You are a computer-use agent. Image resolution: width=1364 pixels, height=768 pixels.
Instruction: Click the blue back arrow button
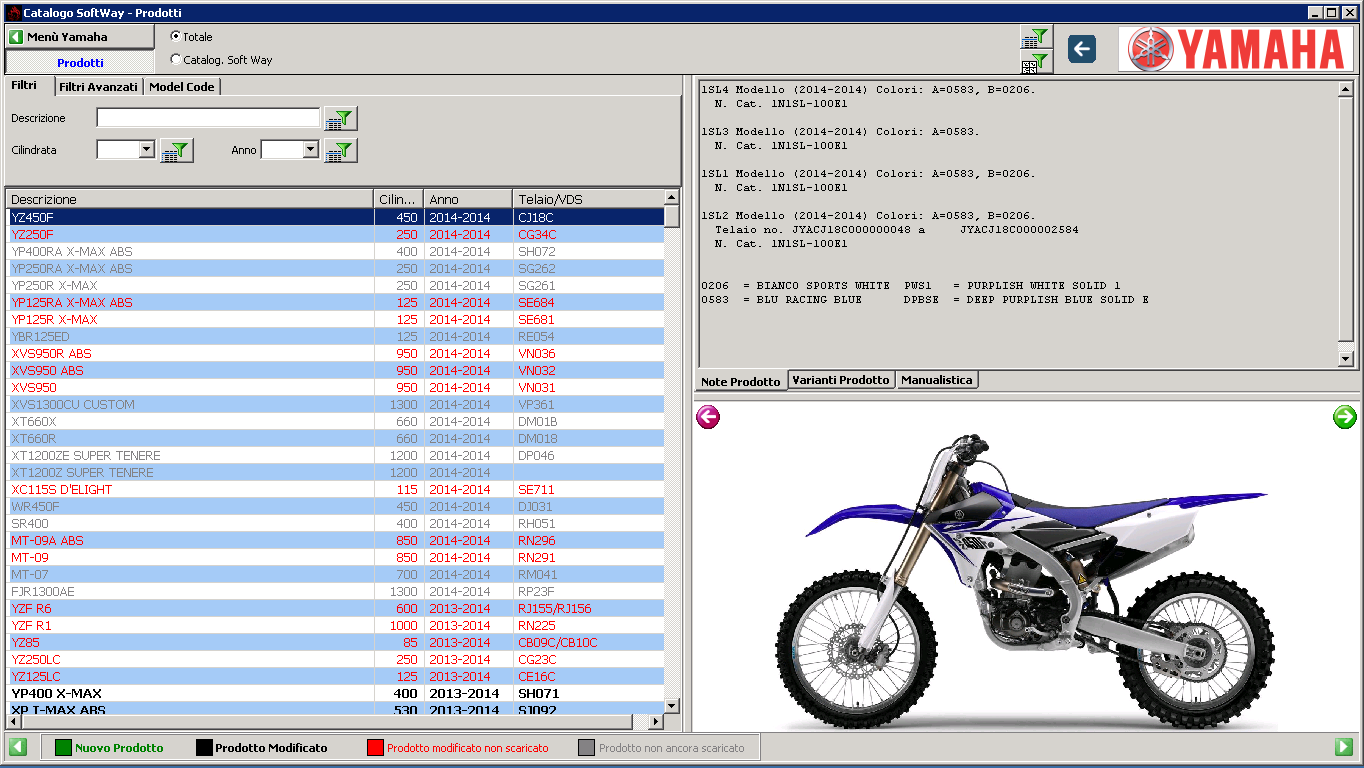[x=1081, y=49]
